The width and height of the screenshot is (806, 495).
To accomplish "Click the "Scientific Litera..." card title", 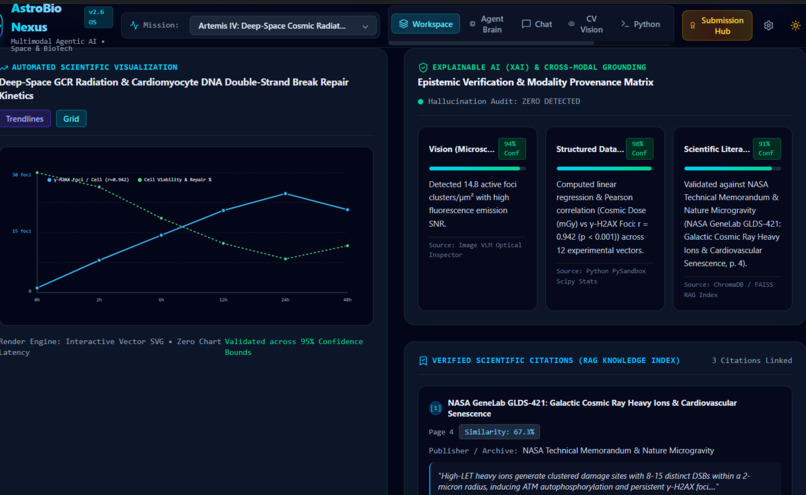I will coord(717,149).
